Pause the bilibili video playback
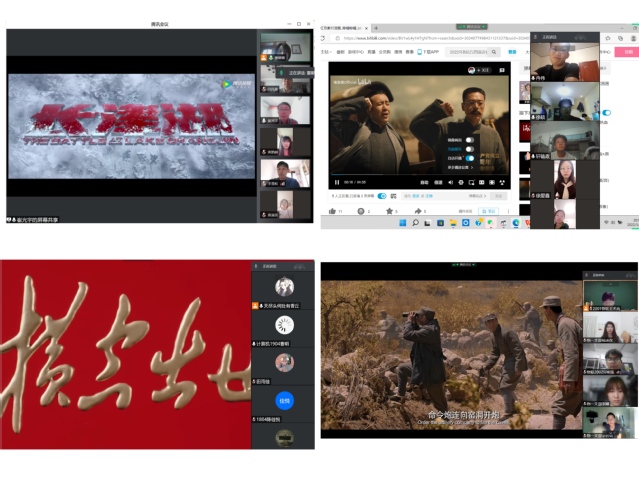639x479 pixels. coord(337,183)
